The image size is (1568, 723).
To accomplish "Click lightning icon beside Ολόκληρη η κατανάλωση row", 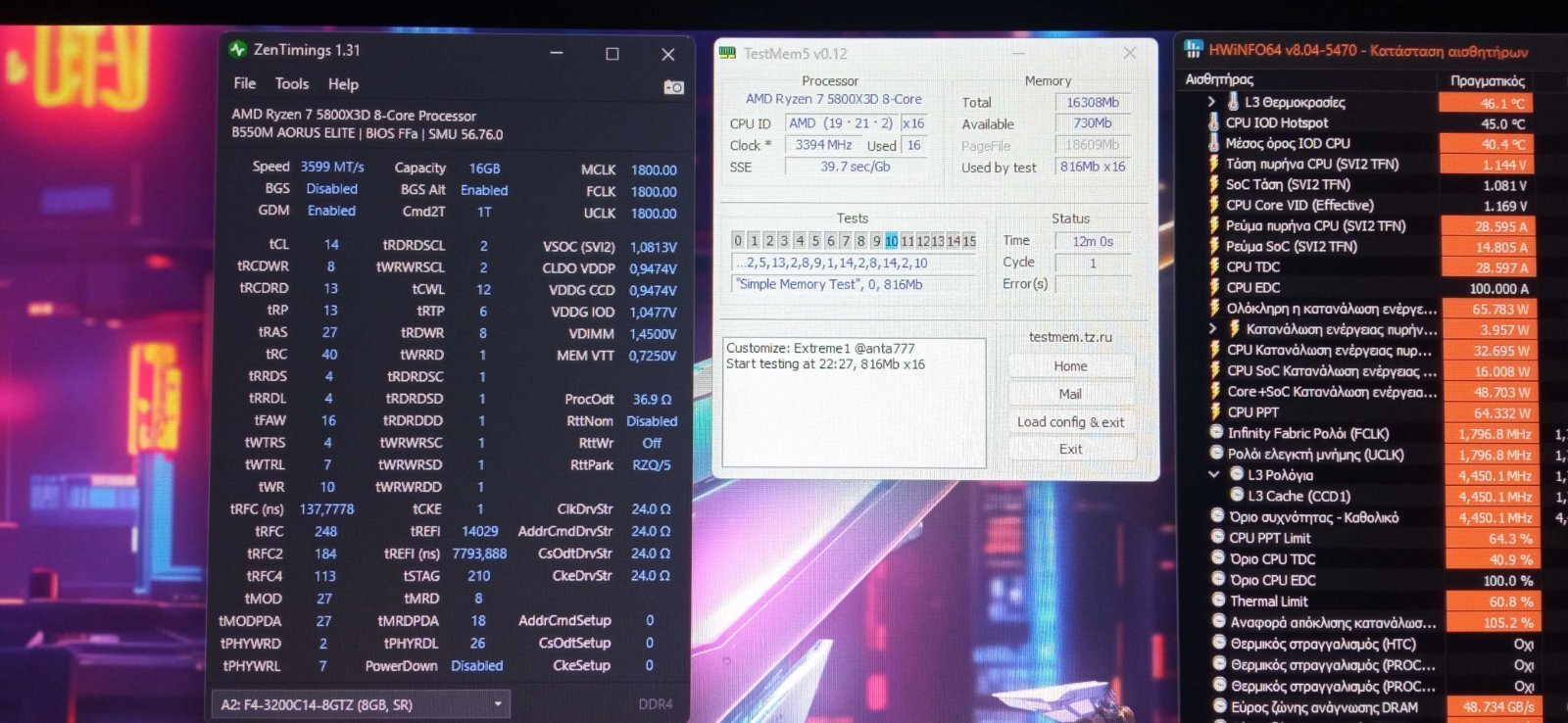I will click(x=1215, y=308).
